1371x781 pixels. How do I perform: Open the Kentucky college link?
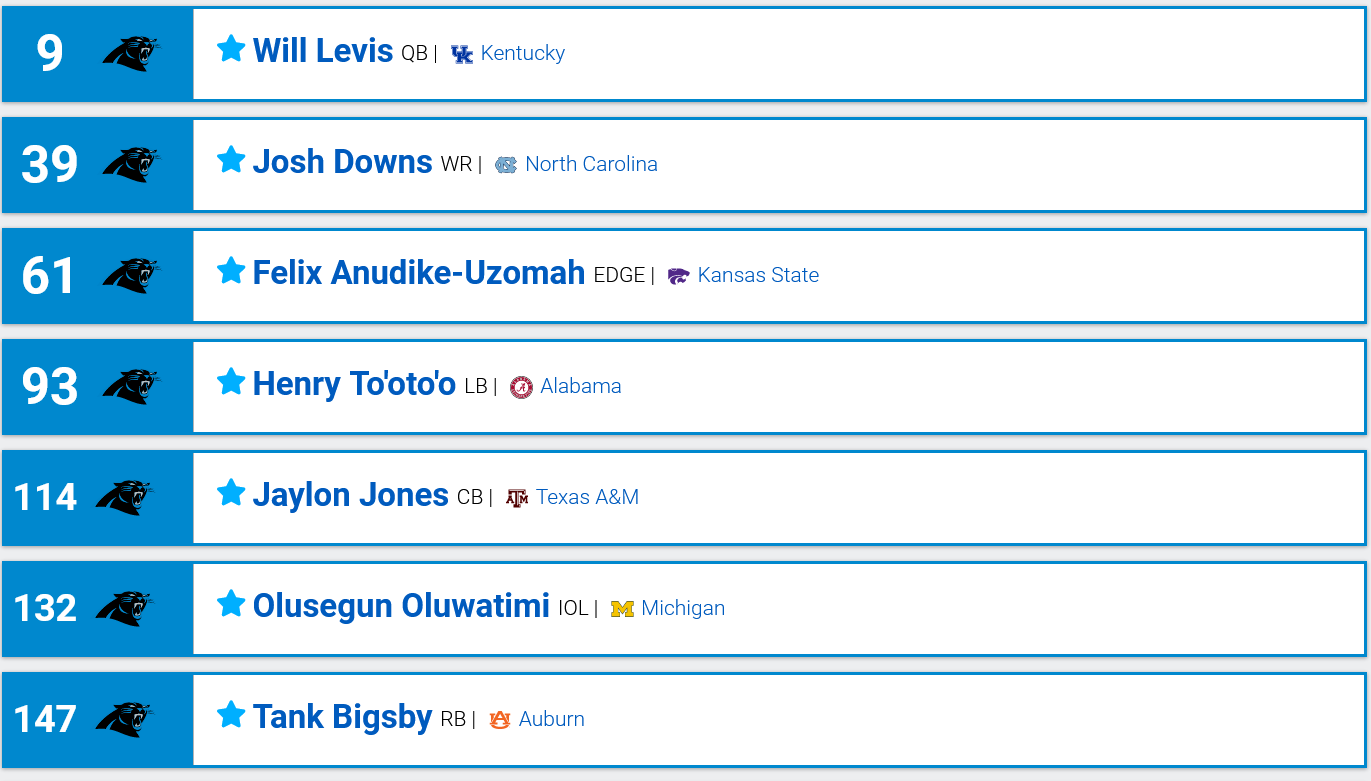(x=523, y=53)
